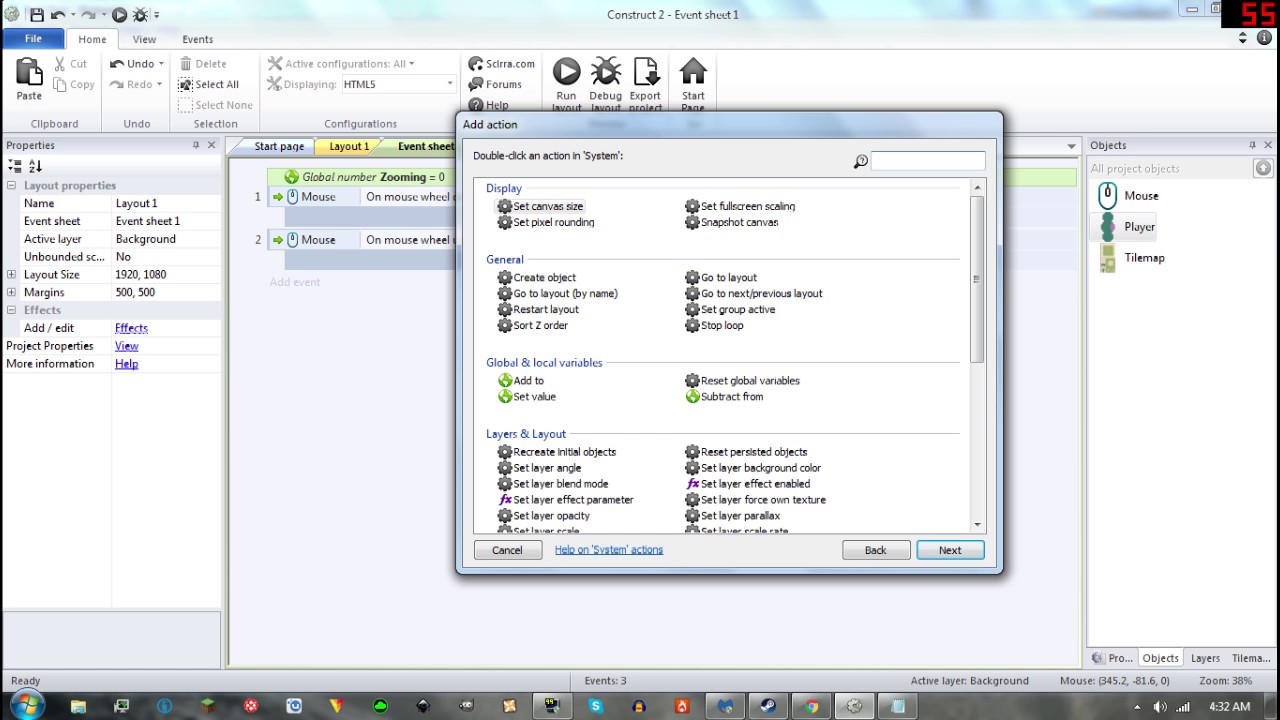Select the Set value action
1280x720 pixels.
(527, 397)
